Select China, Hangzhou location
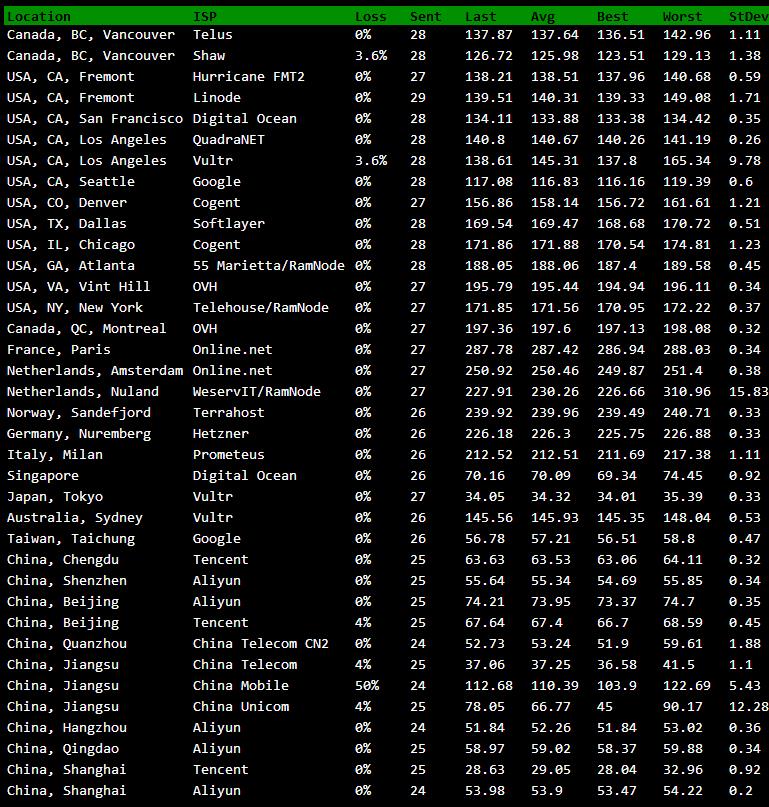 point(66,728)
